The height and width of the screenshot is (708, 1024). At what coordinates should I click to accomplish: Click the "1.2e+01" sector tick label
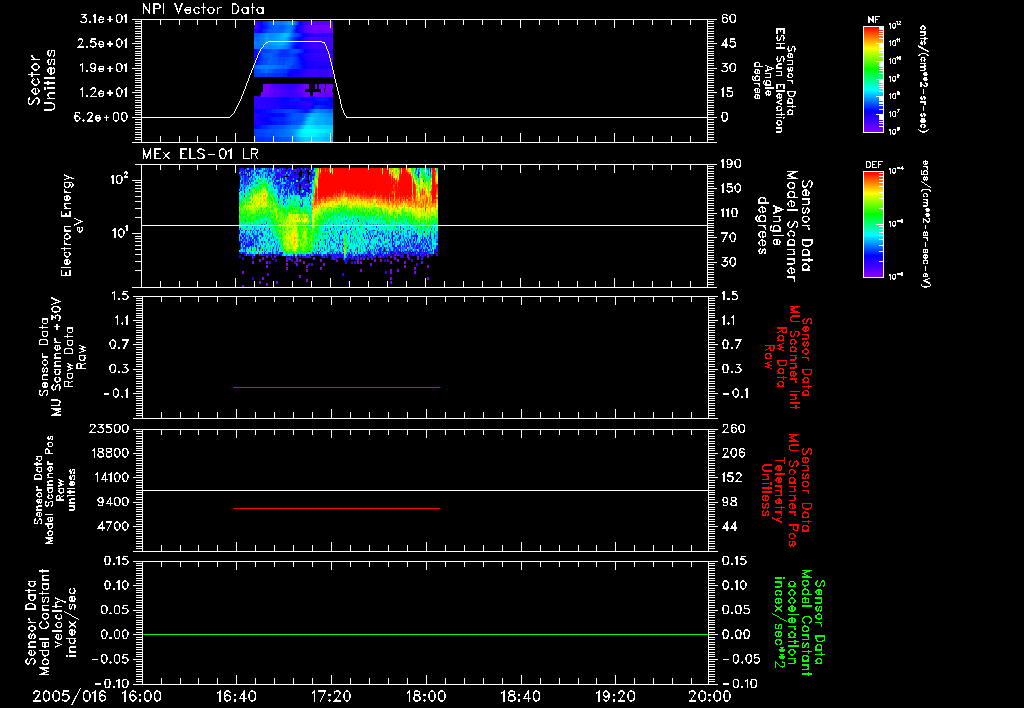click(104, 93)
